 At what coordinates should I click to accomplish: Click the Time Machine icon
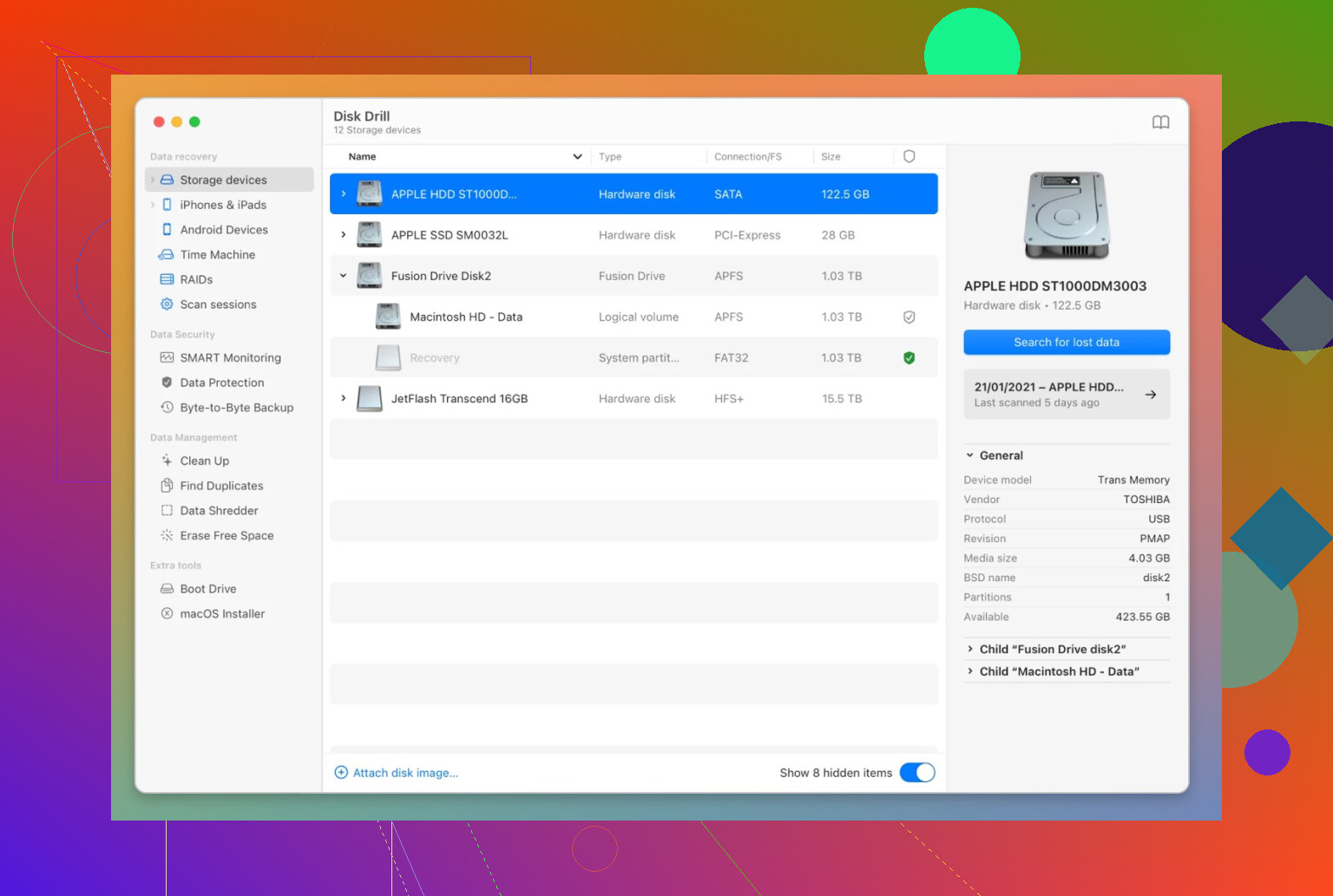[167, 255]
